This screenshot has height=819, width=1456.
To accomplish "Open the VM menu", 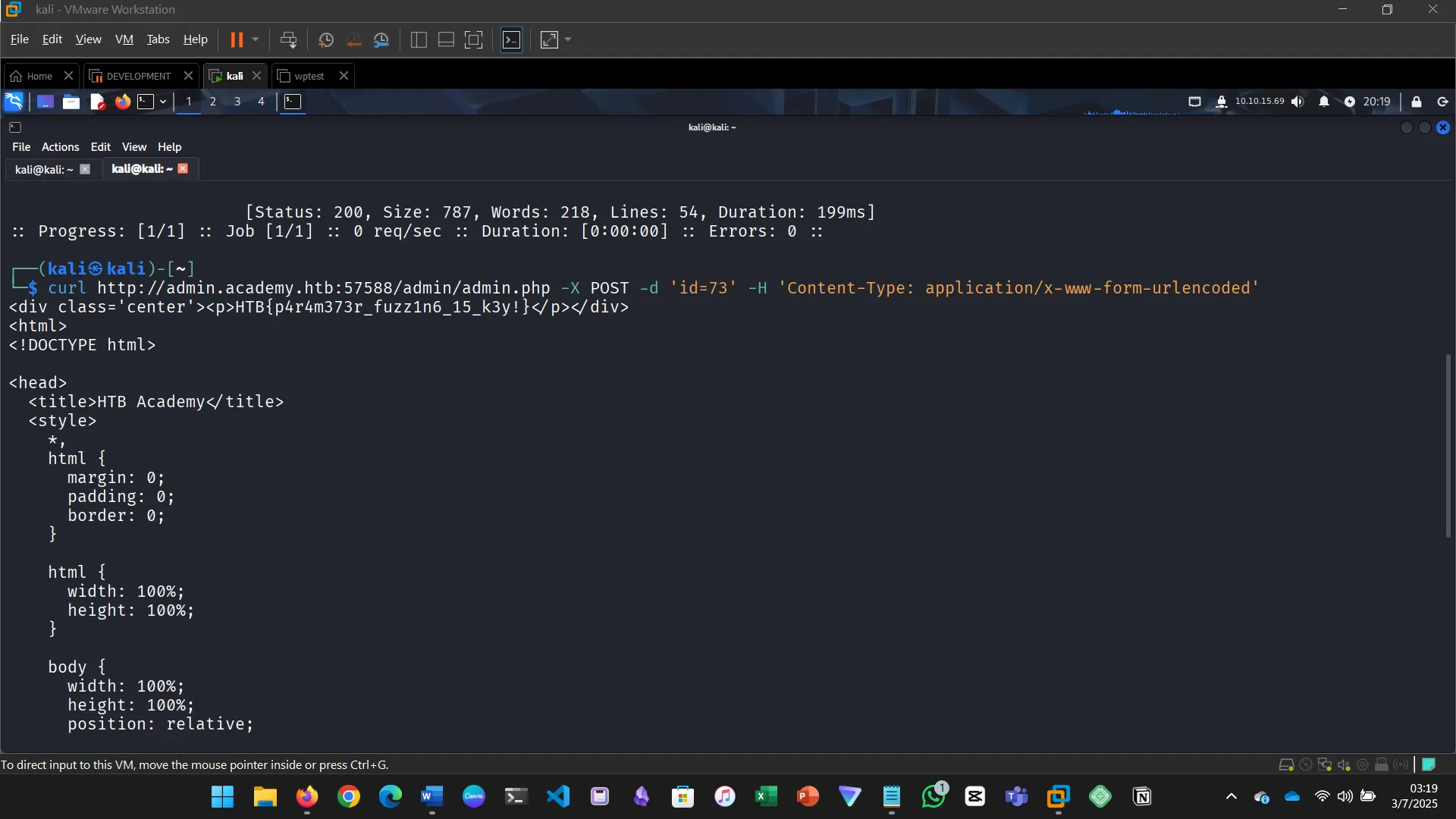I will (x=124, y=39).
